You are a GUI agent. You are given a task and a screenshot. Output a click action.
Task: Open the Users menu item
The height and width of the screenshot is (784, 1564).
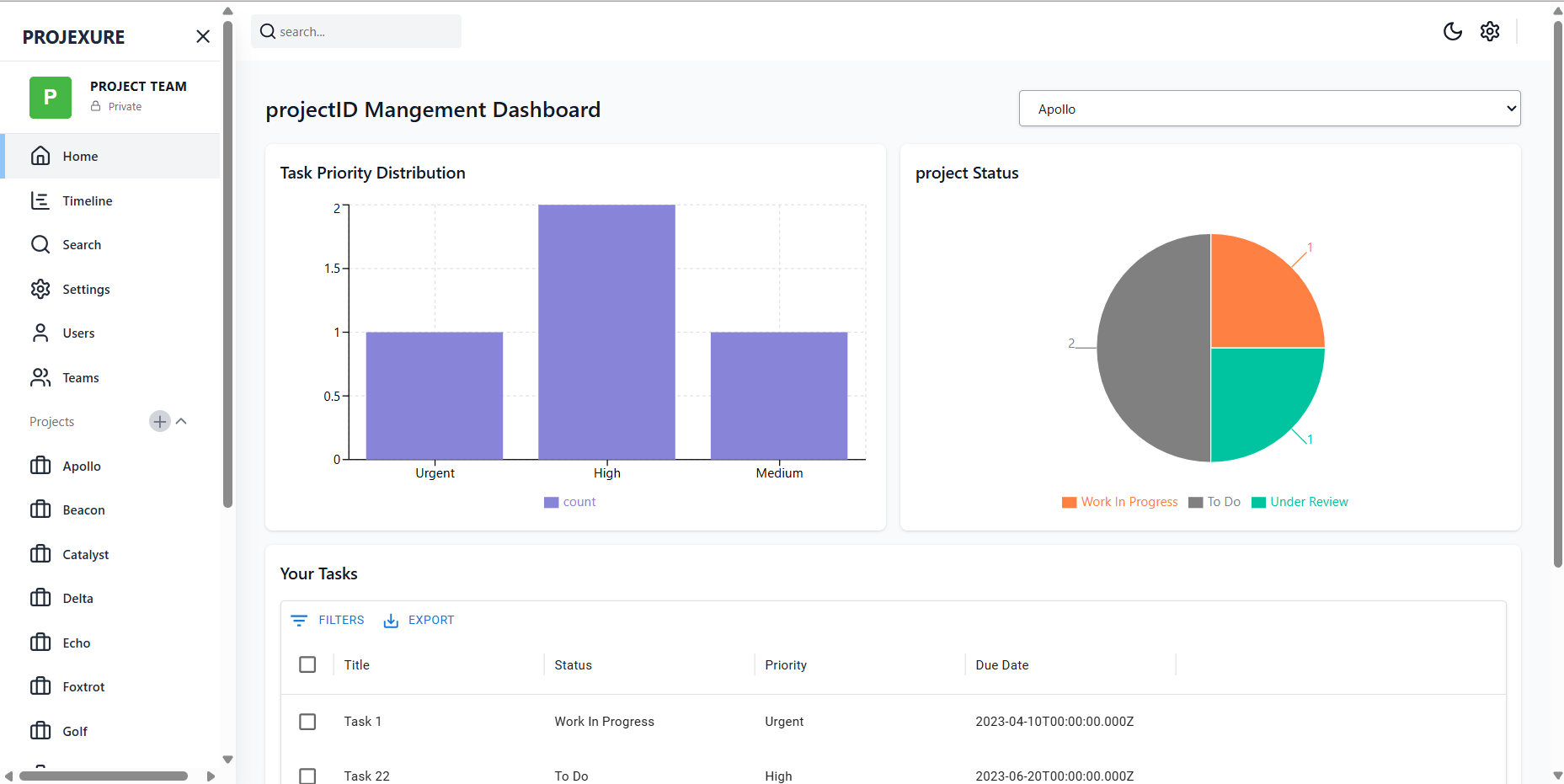point(110,333)
